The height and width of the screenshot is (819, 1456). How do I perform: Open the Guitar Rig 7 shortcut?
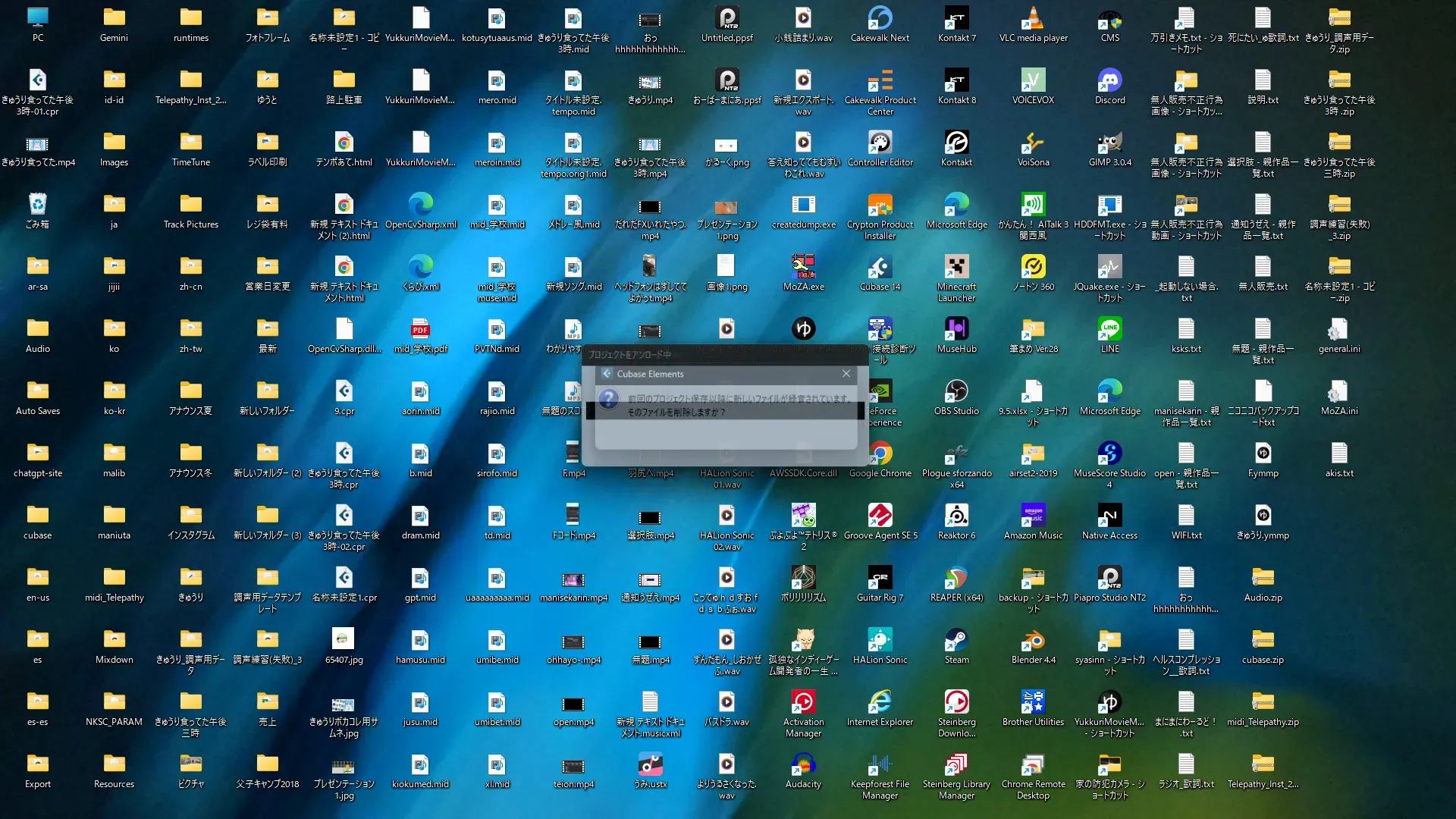point(880,579)
